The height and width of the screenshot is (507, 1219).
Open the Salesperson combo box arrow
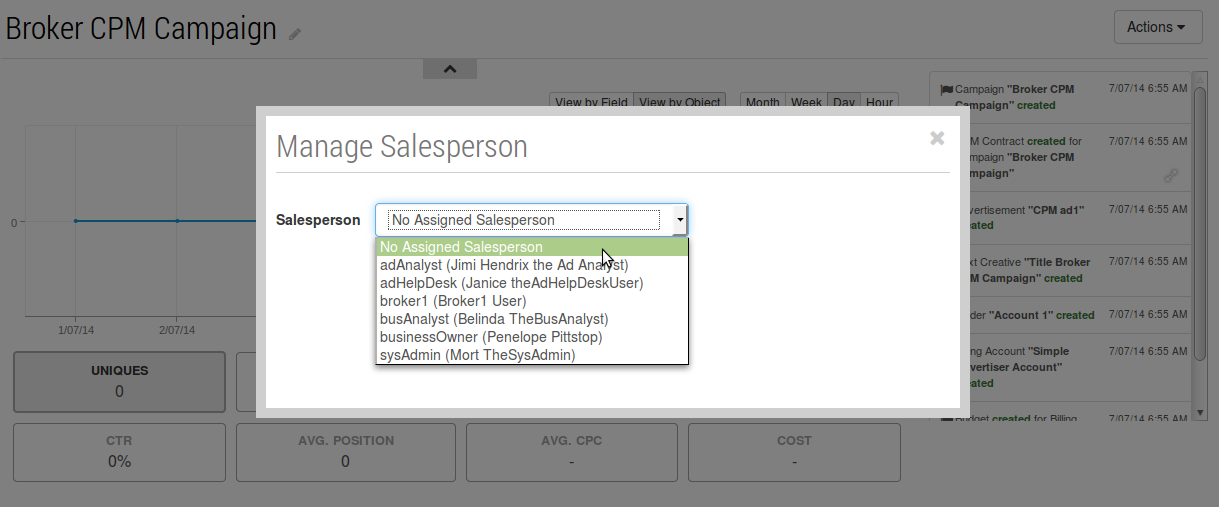click(x=679, y=220)
